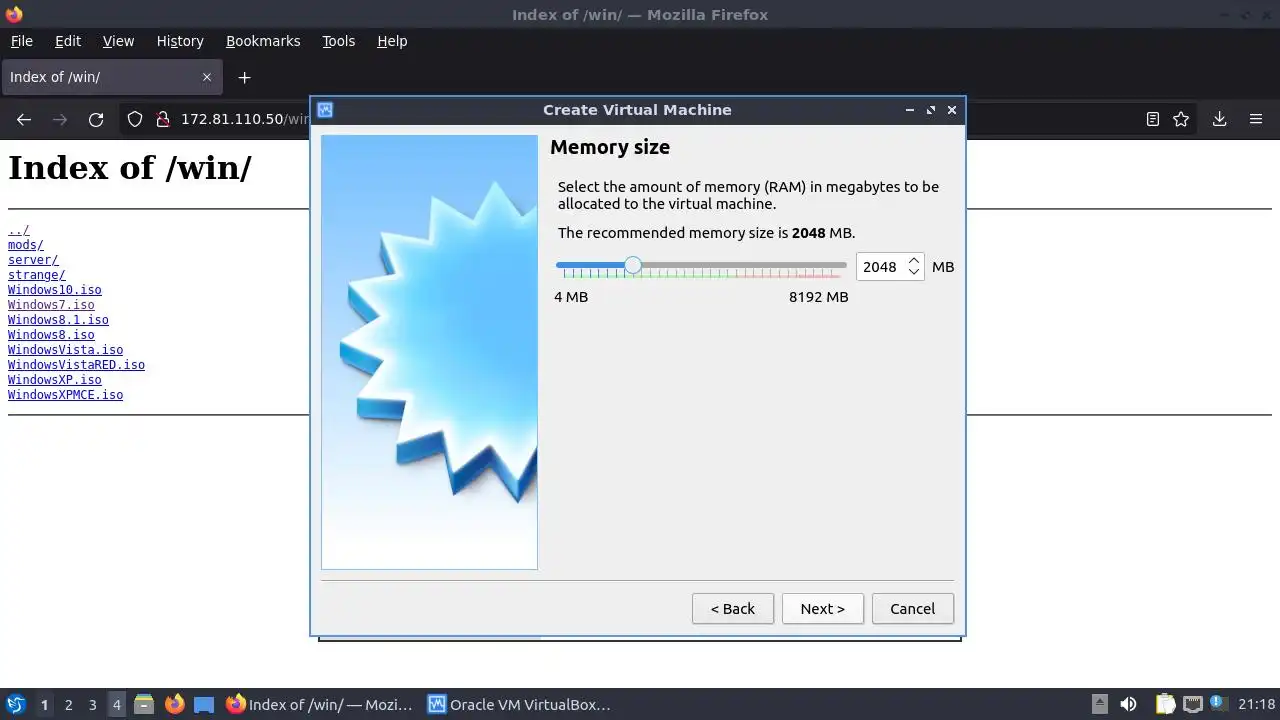Bookmark this page with the star icon
This screenshot has width=1280, height=720.
(1181, 119)
